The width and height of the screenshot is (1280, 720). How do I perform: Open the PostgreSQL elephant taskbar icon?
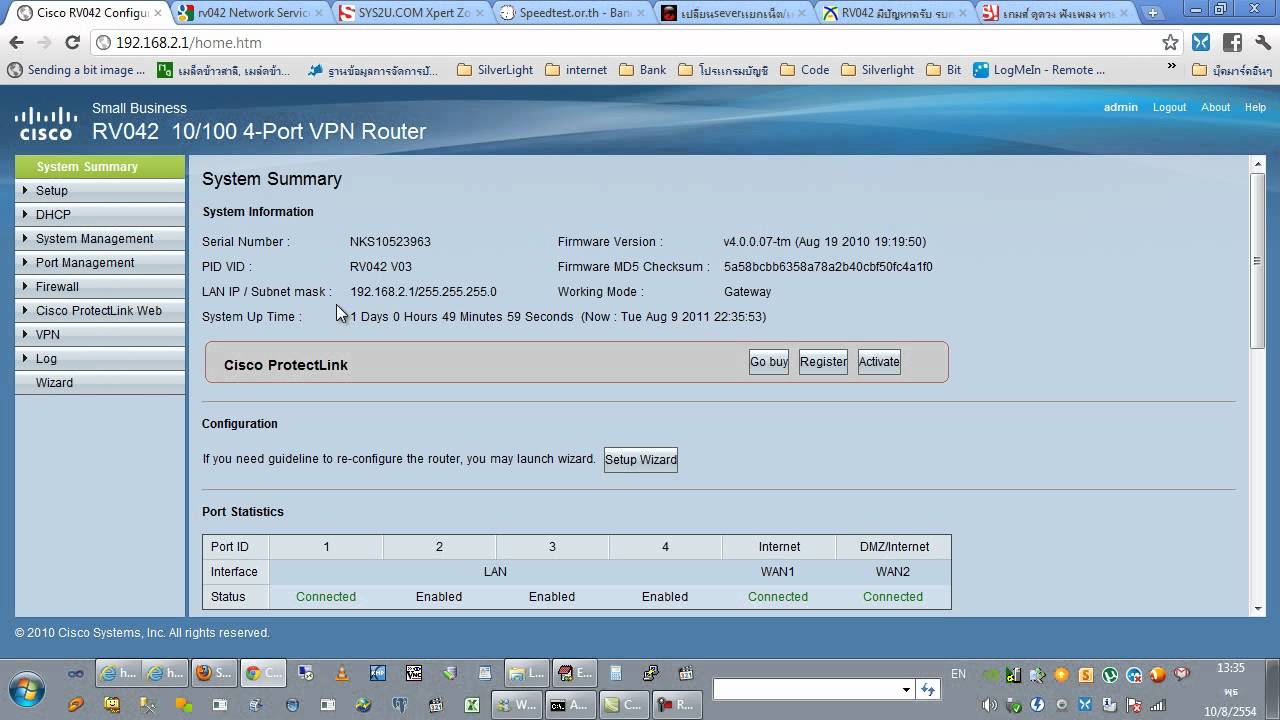(x=400, y=705)
